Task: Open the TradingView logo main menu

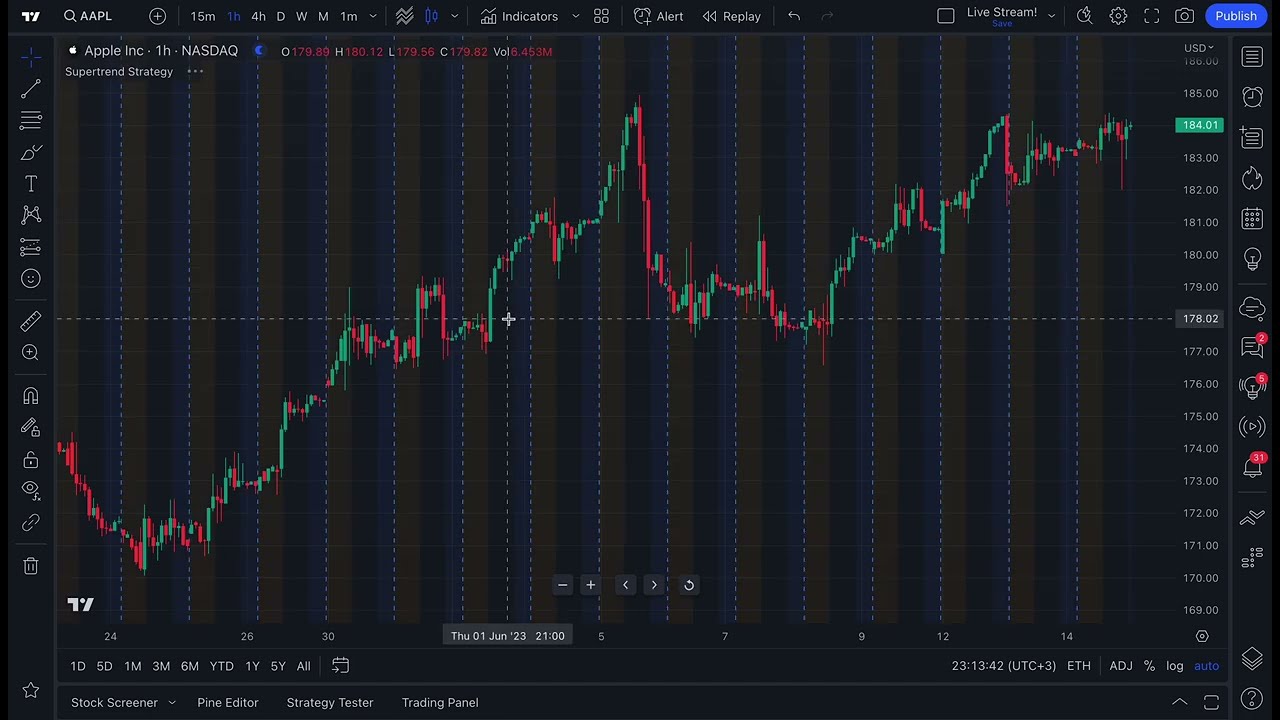Action: tap(30, 16)
